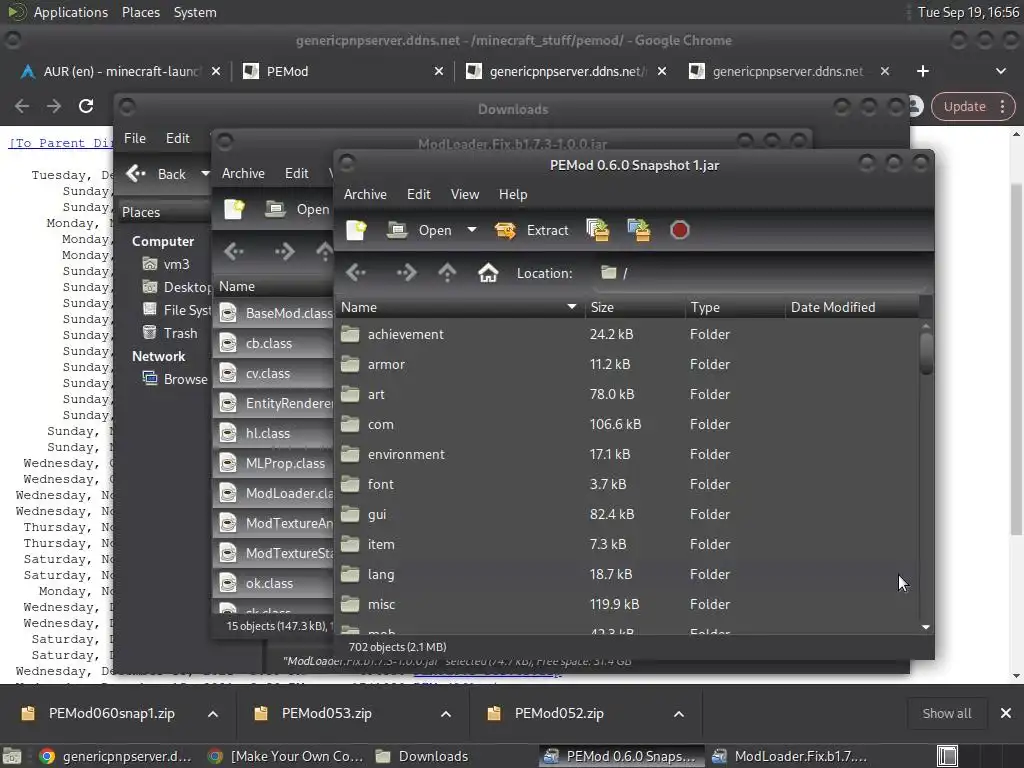Screen dimensions: 1024x768
Task: Create new archive in PEMod archive manager
Action: pos(357,230)
